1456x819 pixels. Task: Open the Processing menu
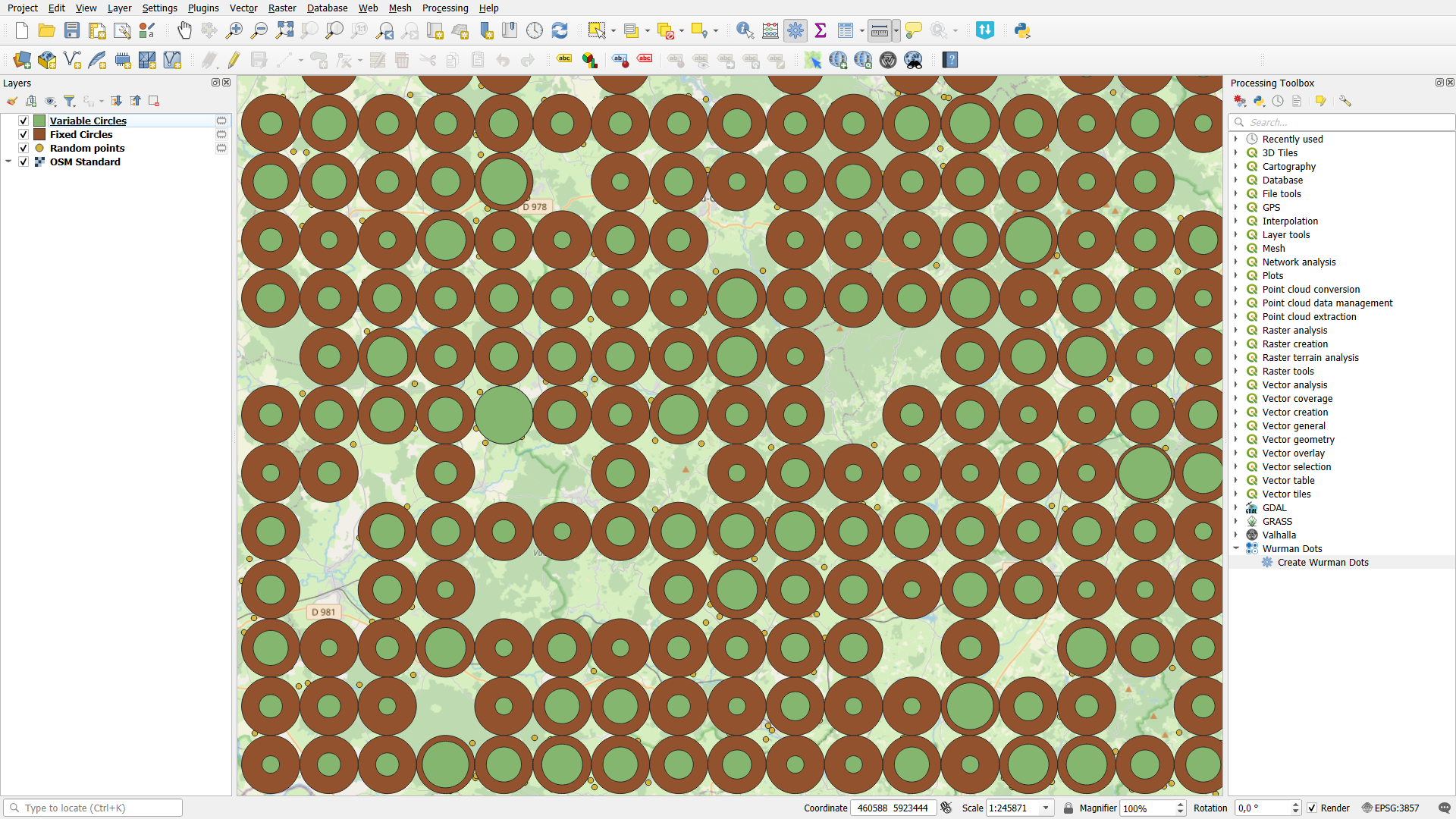444,8
